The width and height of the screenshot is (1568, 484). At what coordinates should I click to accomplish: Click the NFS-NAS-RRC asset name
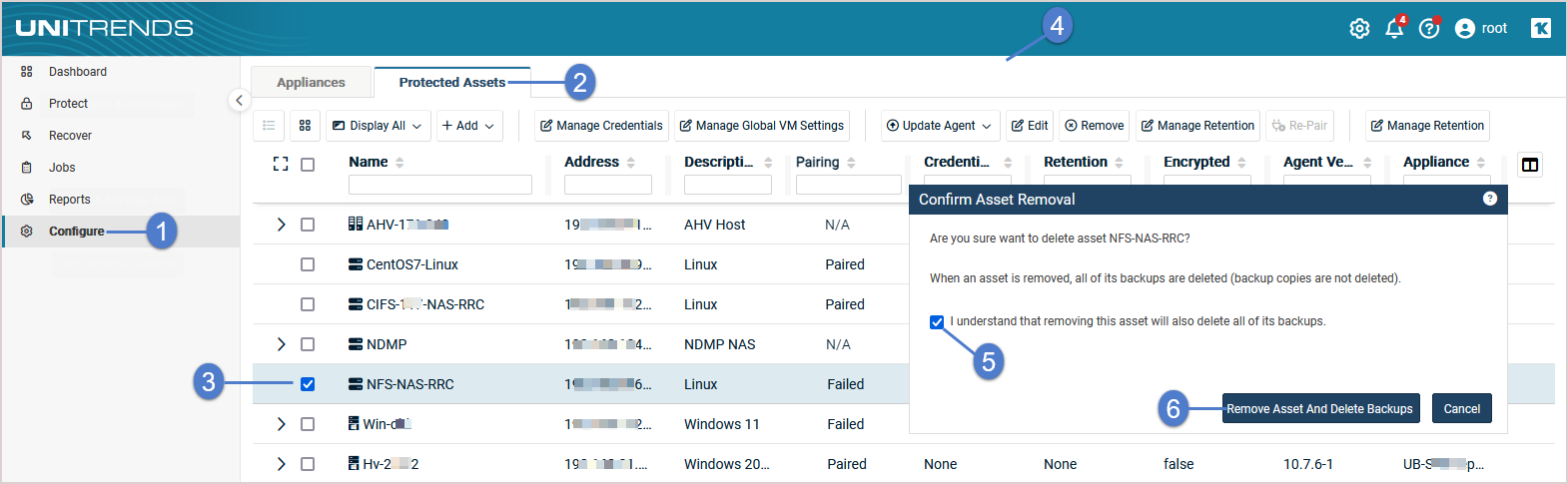(410, 384)
